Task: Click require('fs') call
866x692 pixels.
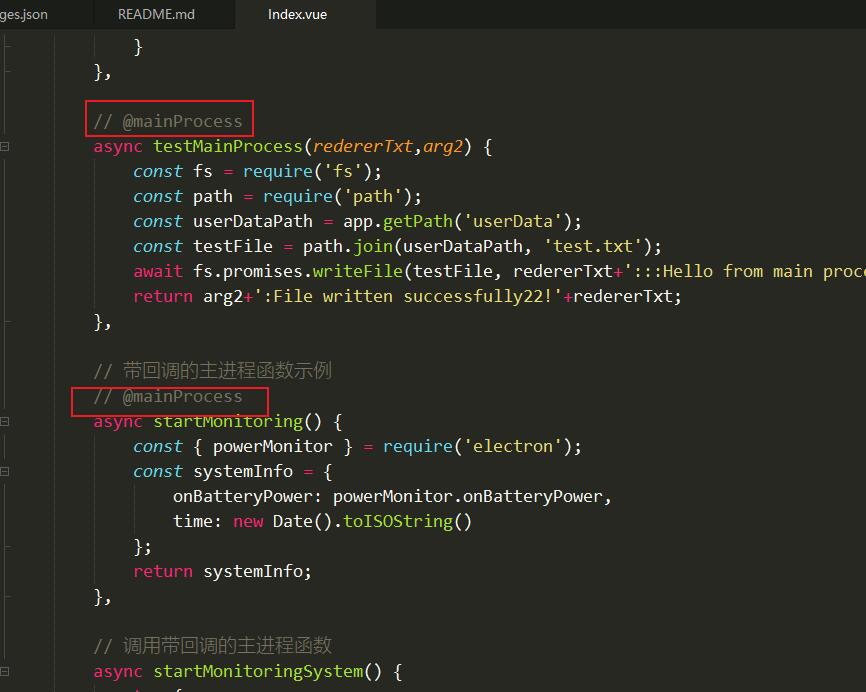Action: pyautogui.click(x=307, y=171)
